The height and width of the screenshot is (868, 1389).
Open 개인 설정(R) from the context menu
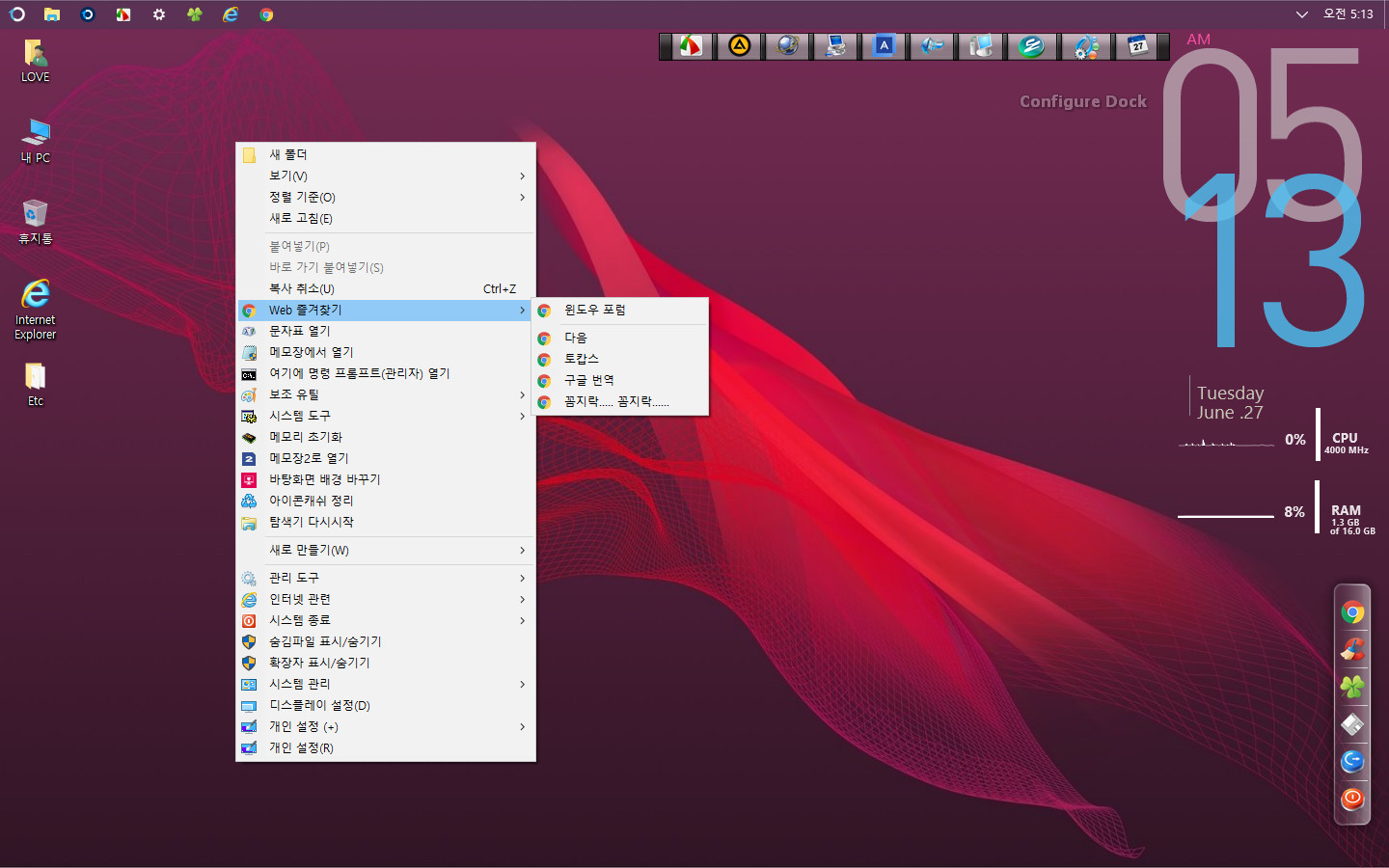coord(386,747)
